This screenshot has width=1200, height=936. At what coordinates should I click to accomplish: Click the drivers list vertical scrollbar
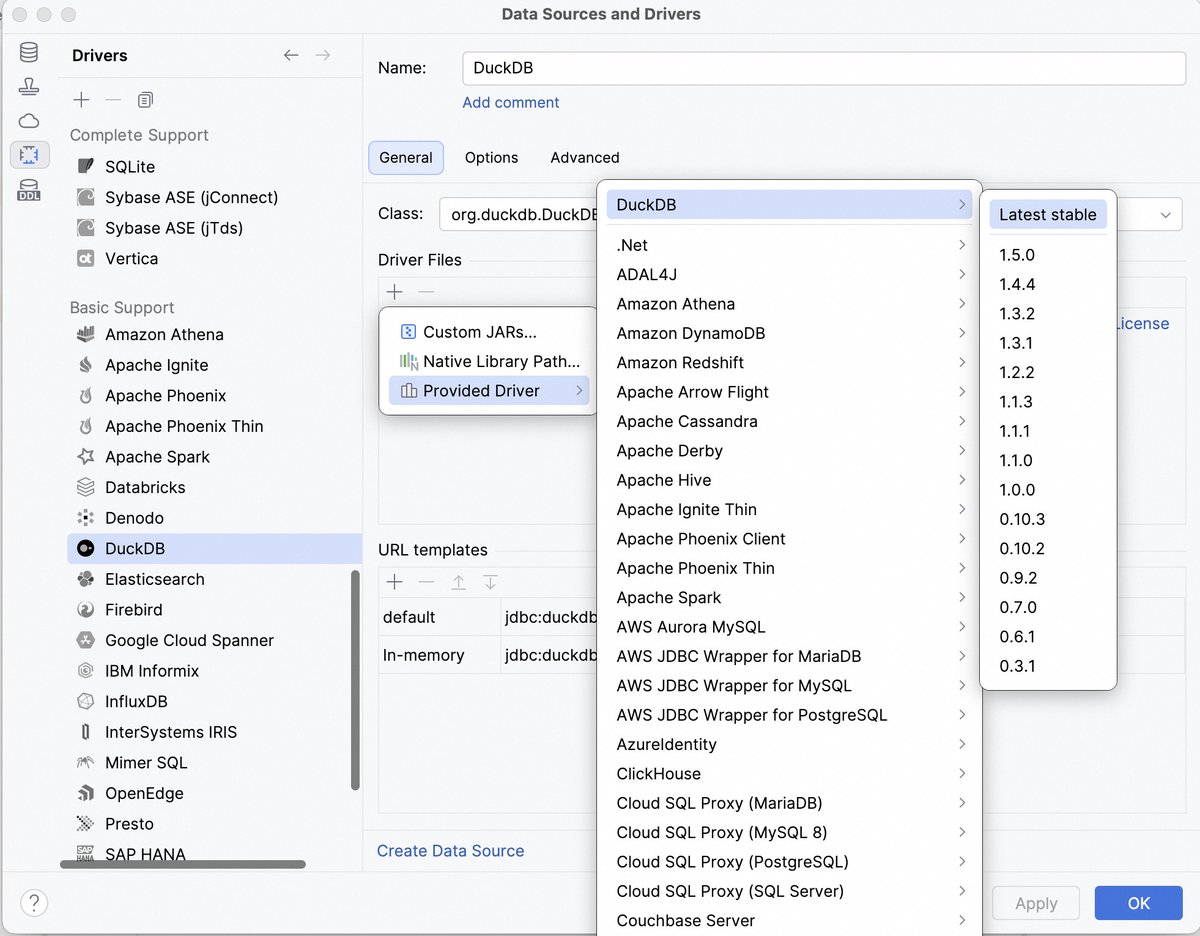[355, 680]
